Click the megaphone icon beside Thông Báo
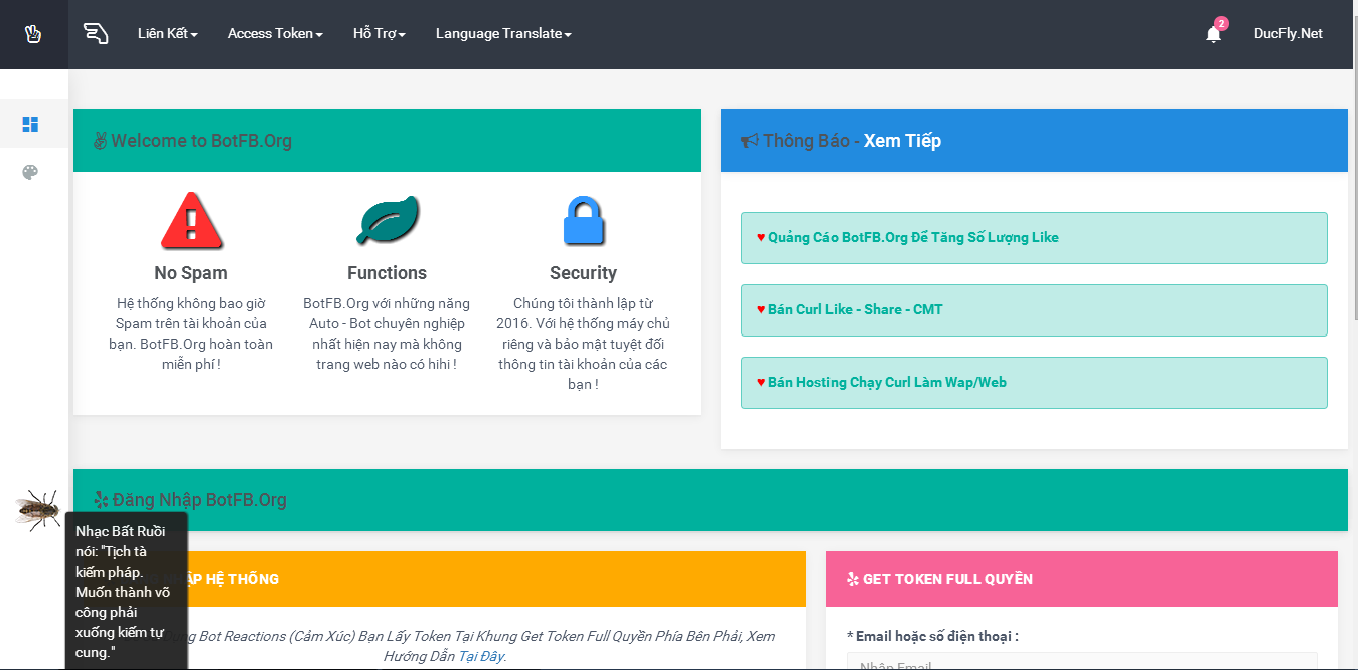The height and width of the screenshot is (670, 1358). (x=750, y=141)
